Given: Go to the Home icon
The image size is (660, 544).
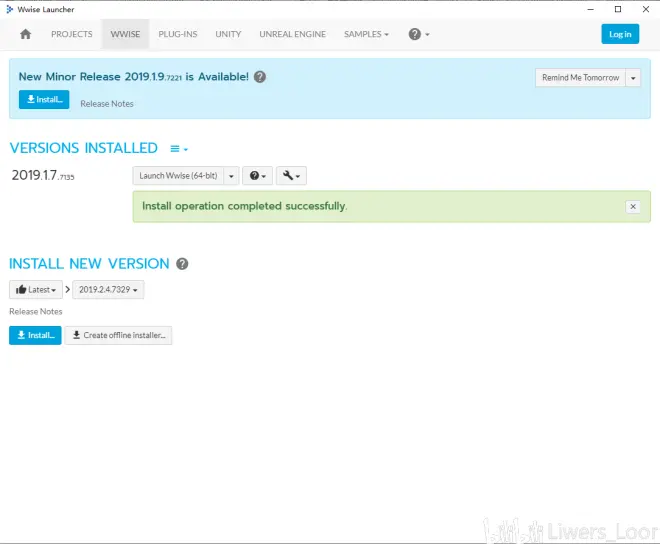Looking at the screenshot, I should [25, 34].
